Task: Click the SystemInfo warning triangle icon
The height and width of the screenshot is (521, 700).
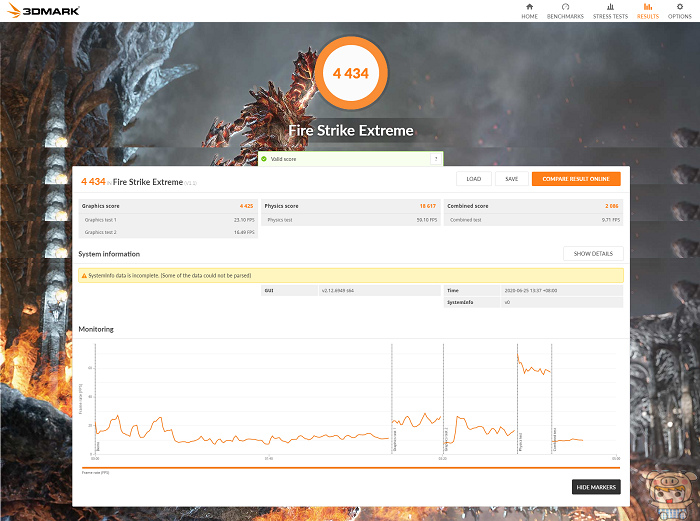Action: pos(85,275)
